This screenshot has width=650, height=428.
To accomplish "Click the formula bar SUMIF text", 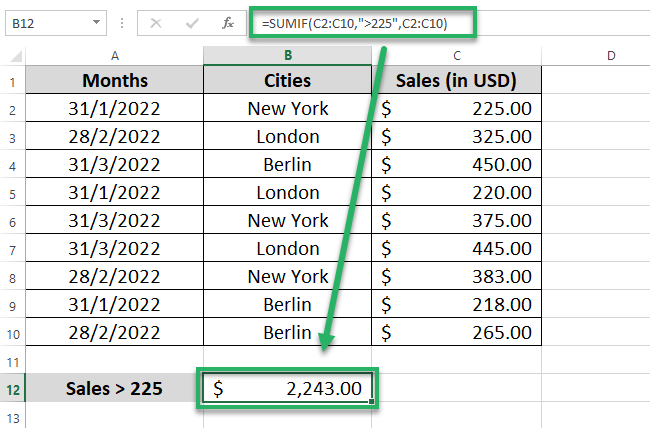I will click(x=354, y=24).
